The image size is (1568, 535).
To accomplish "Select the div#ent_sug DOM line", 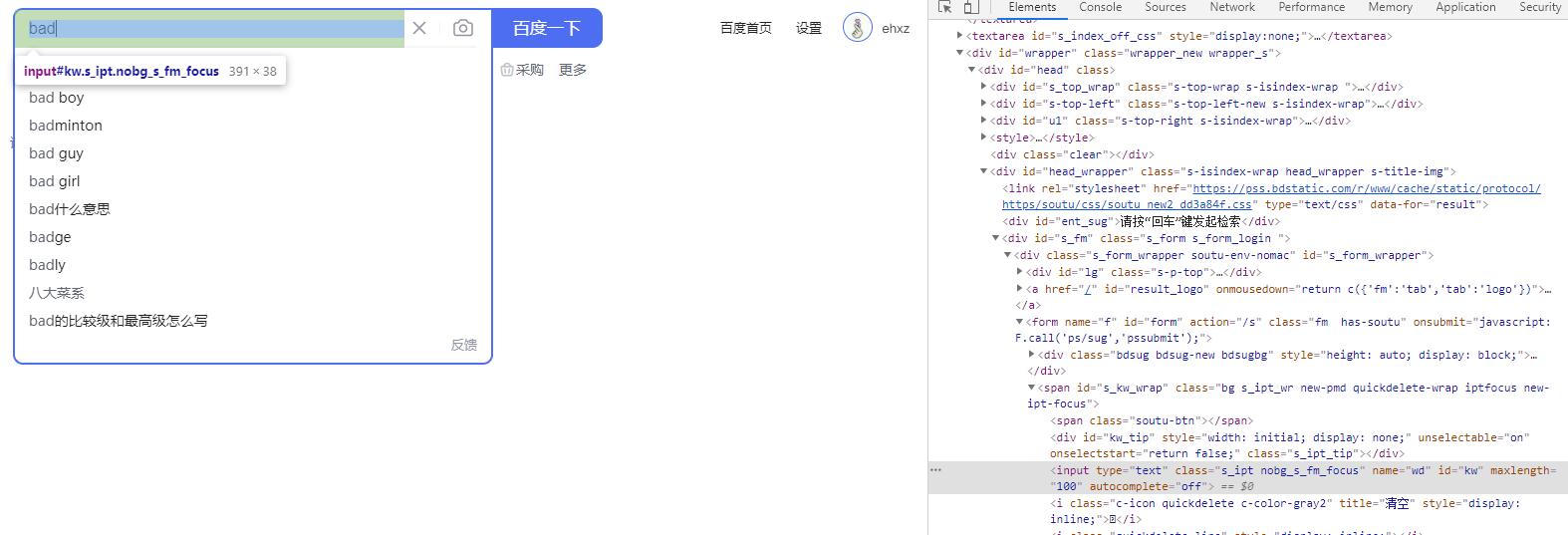I will click(1142, 221).
